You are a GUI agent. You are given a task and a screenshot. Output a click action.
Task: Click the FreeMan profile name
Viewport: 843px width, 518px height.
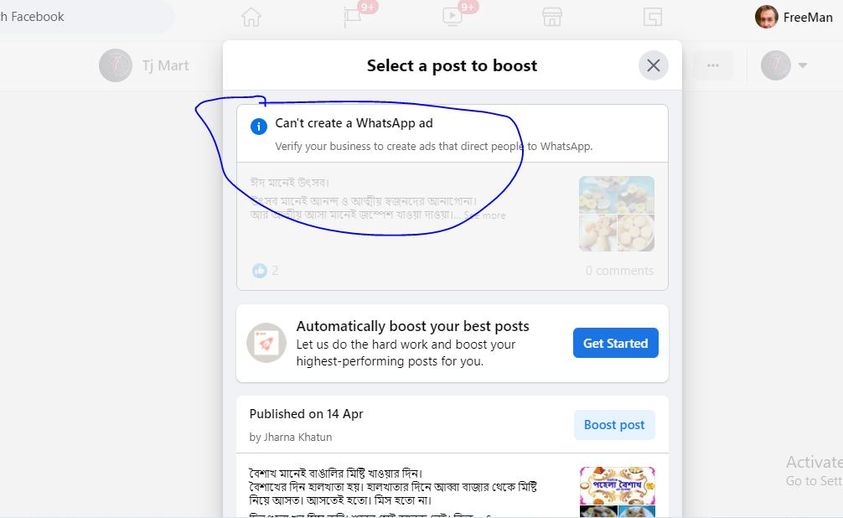click(808, 17)
